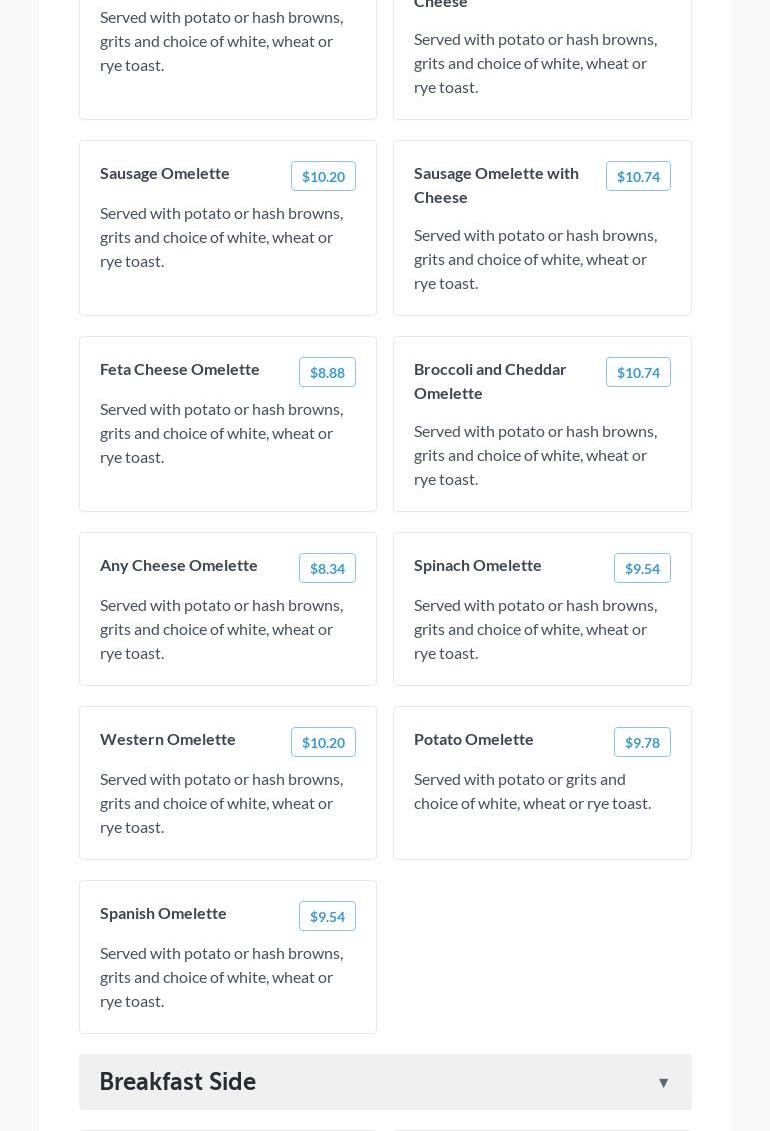Choose the Western Omelette $10.20 price
Viewport: 770px width, 1131px height.
point(323,742)
